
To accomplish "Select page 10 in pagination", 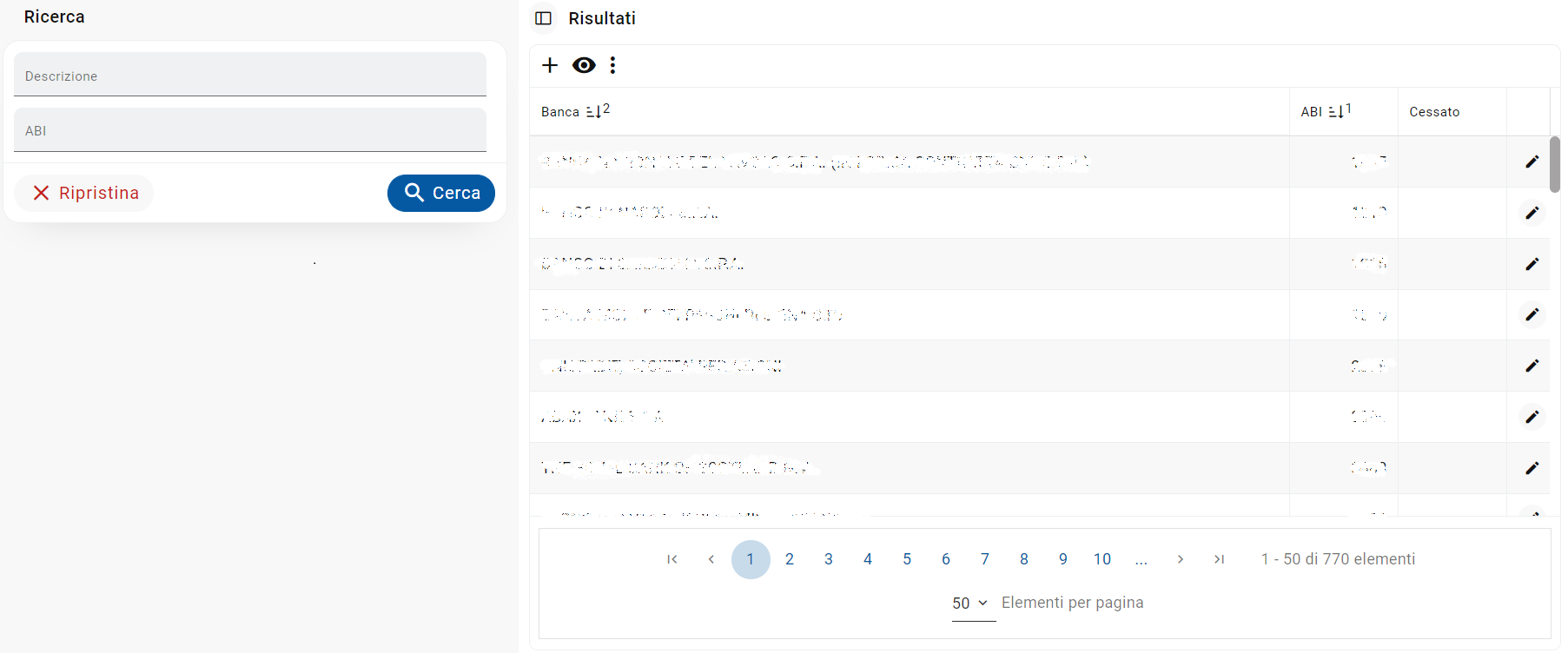I will 1102,559.
